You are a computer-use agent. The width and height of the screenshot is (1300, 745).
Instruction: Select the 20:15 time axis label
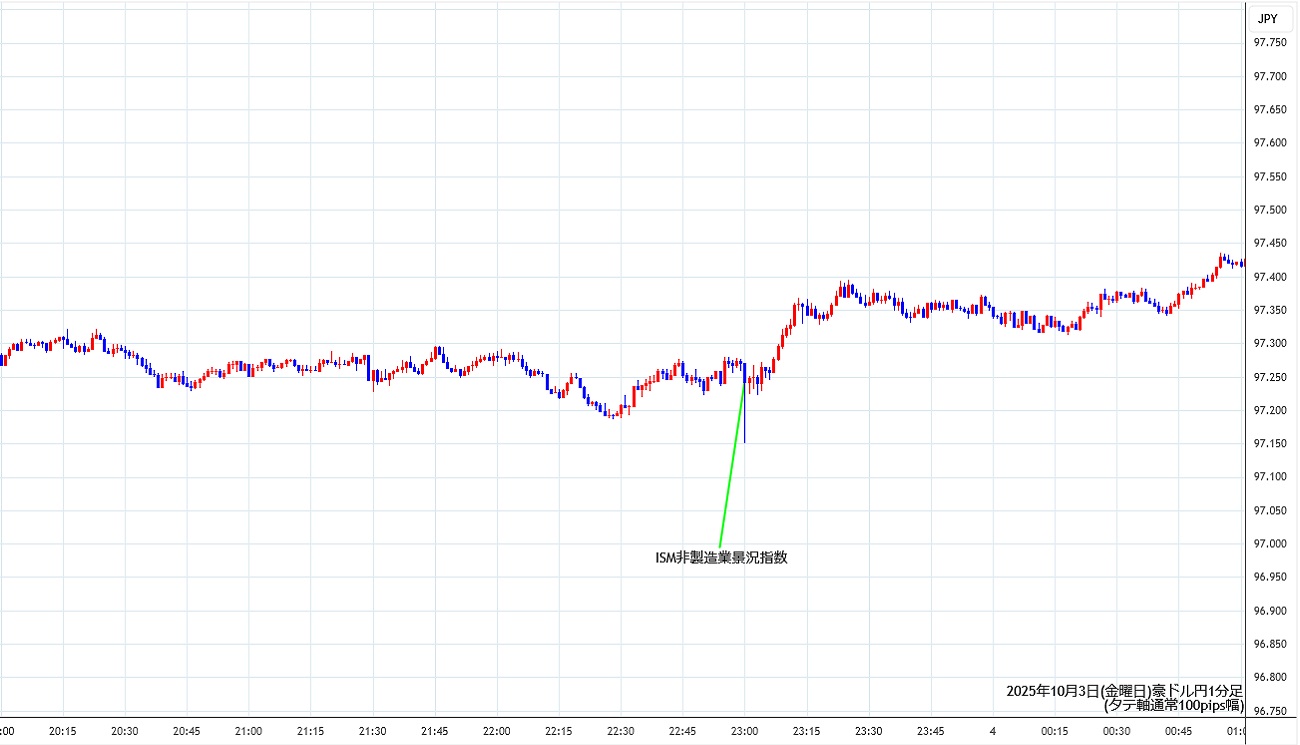point(62,731)
